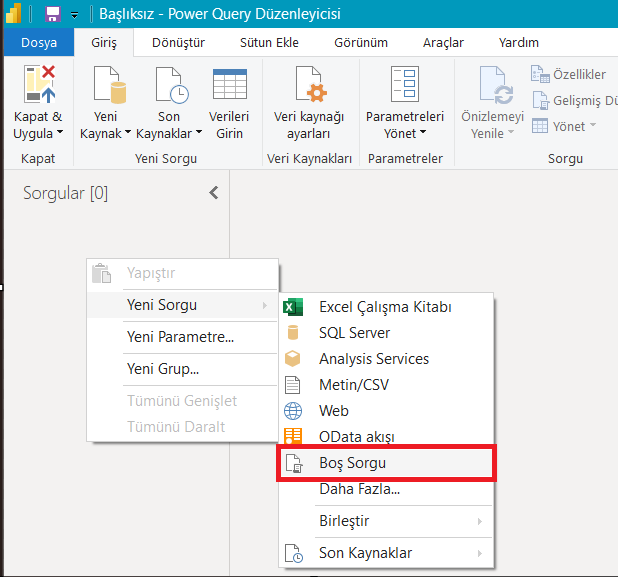The width and height of the screenshot is (618, 577).
Task: Switch to the Dönüştür ribbon tab
Action: pos(178,43)
